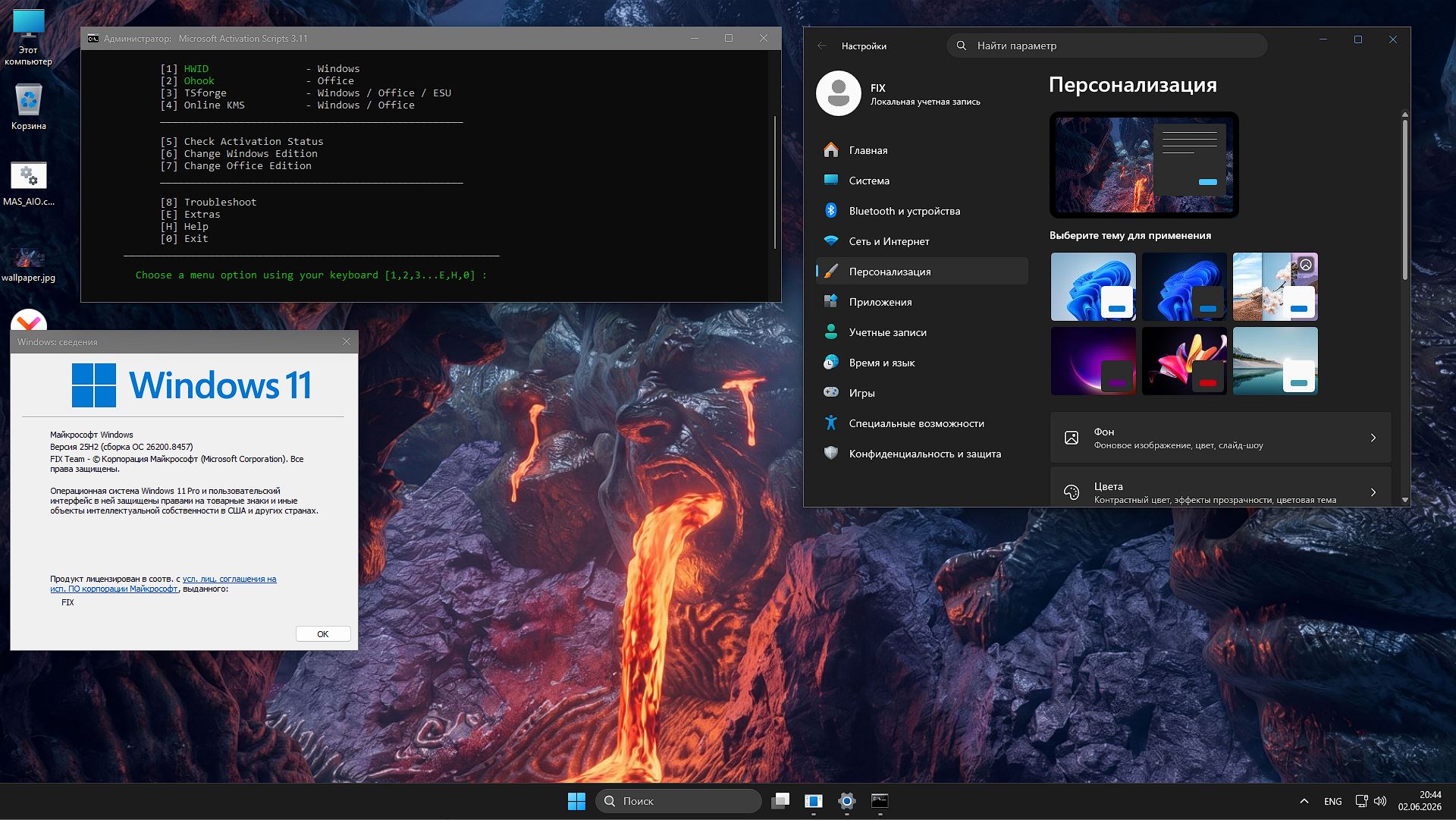Open 'Сеть и Интернет' section

click(x=921, y=241)
